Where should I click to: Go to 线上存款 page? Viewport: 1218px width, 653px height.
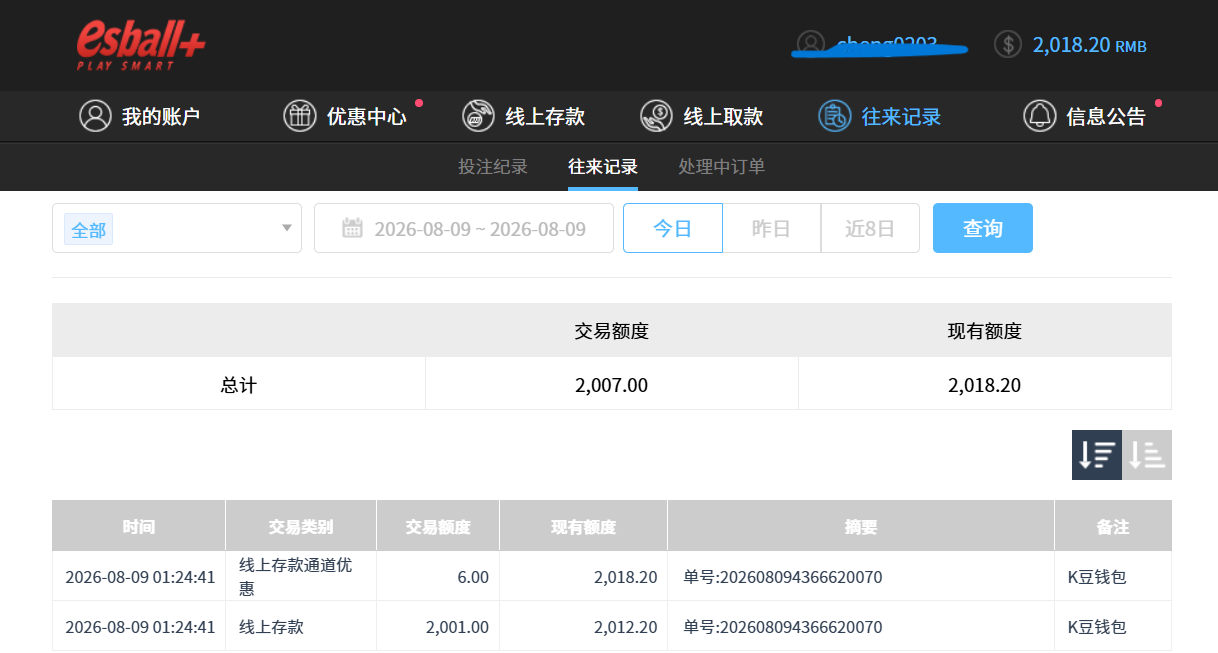click(544, 116)
